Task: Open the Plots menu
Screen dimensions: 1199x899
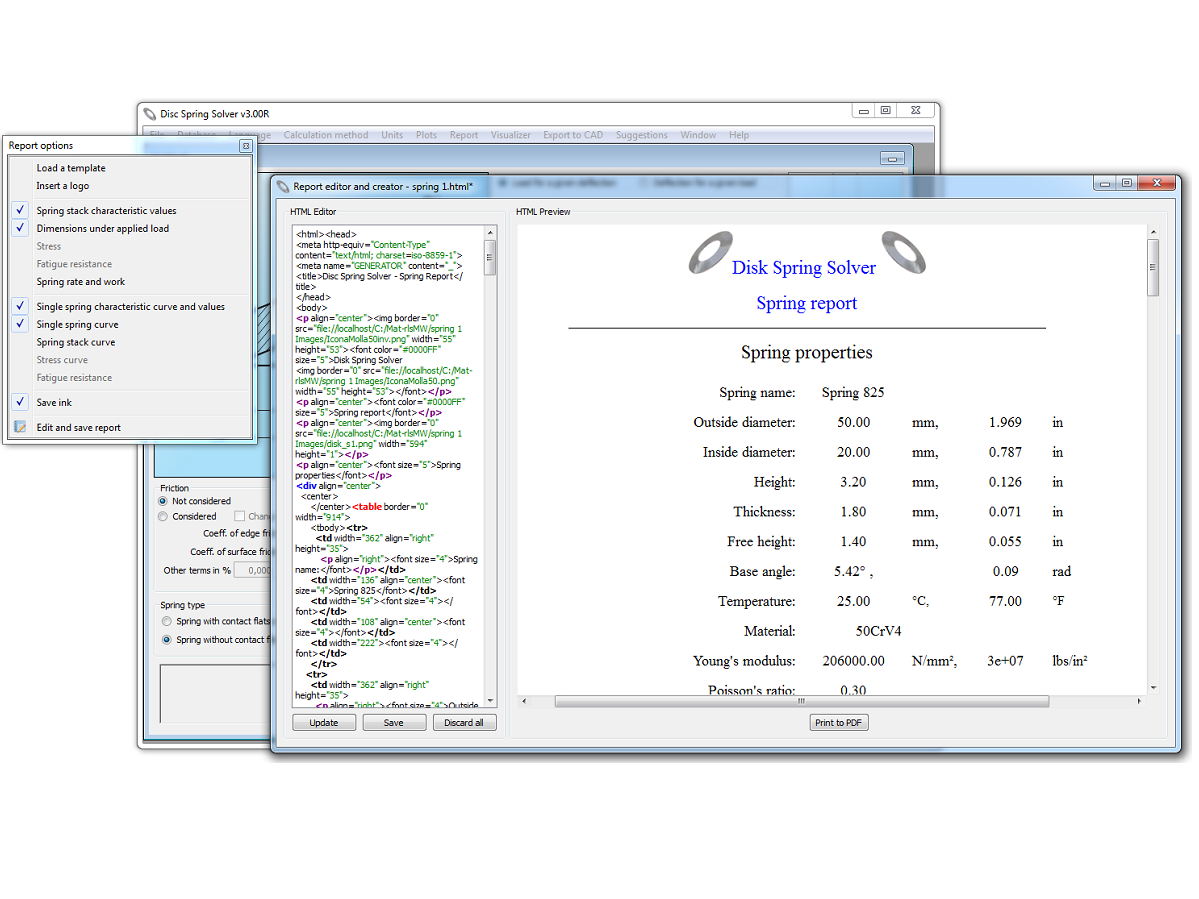Action: tap(427, 135)
